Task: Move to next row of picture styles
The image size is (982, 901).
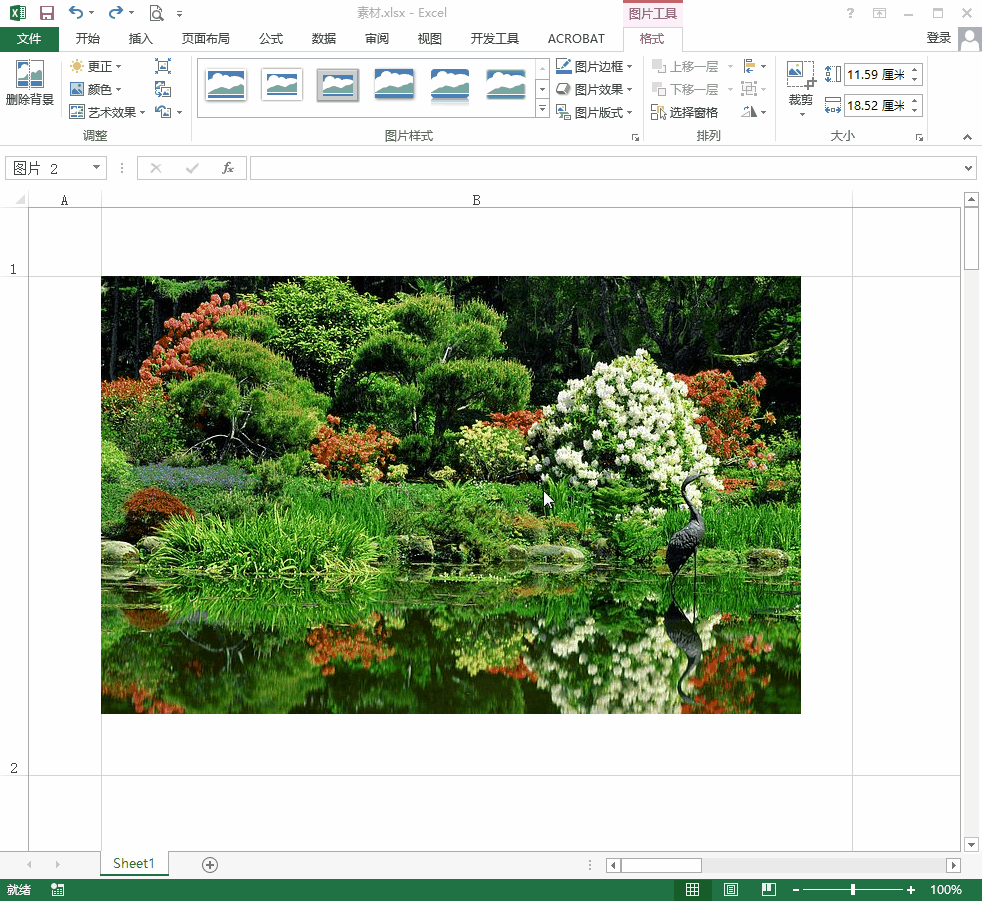Action: (542, 90)
